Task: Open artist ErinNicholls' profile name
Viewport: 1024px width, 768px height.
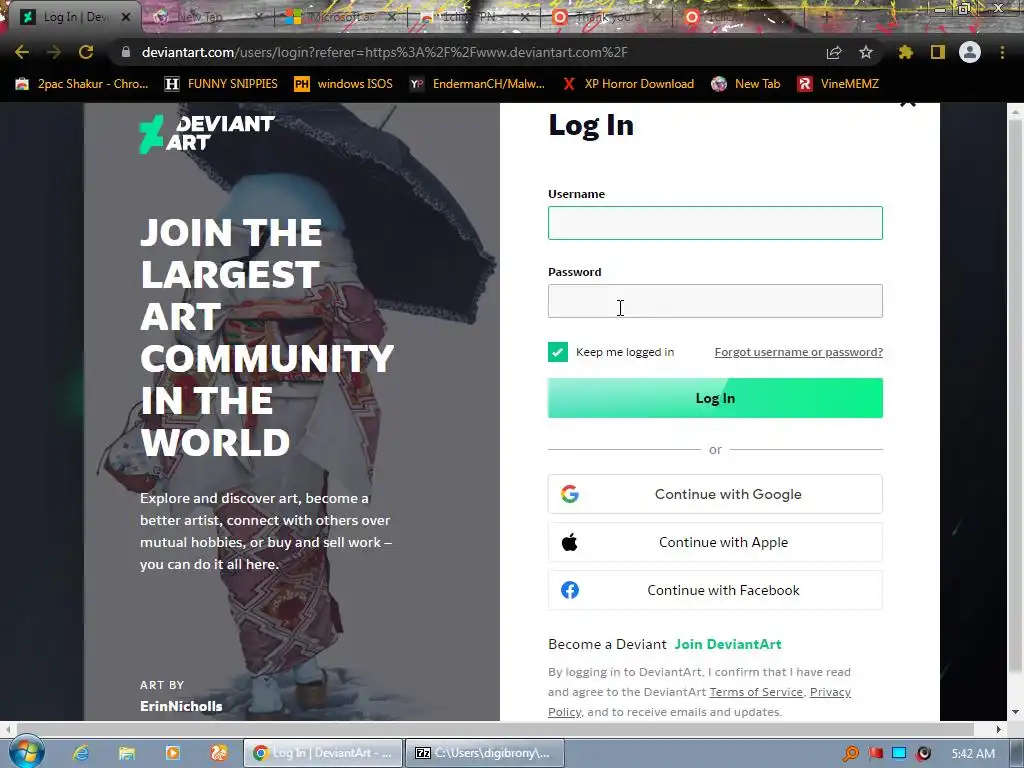Action: point(181,706)
